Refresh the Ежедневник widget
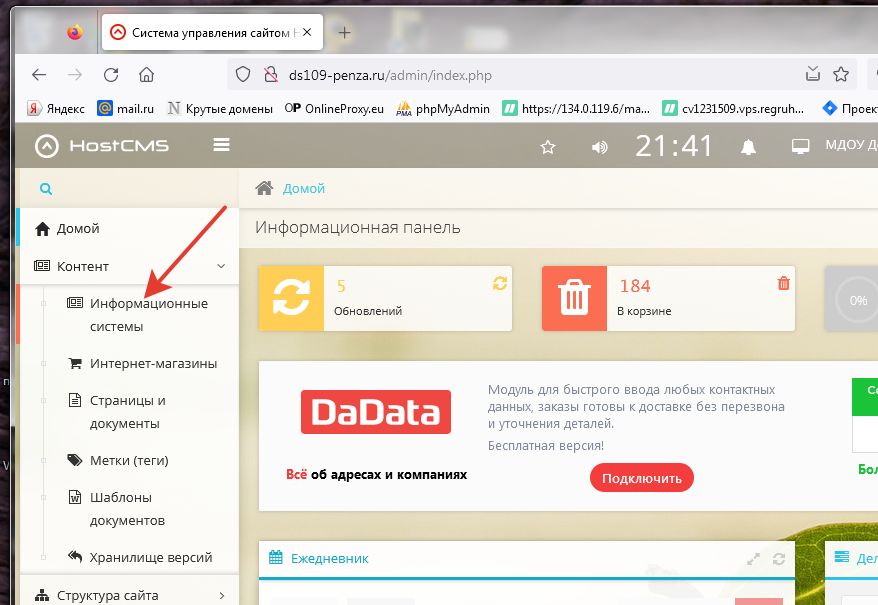 778,559
